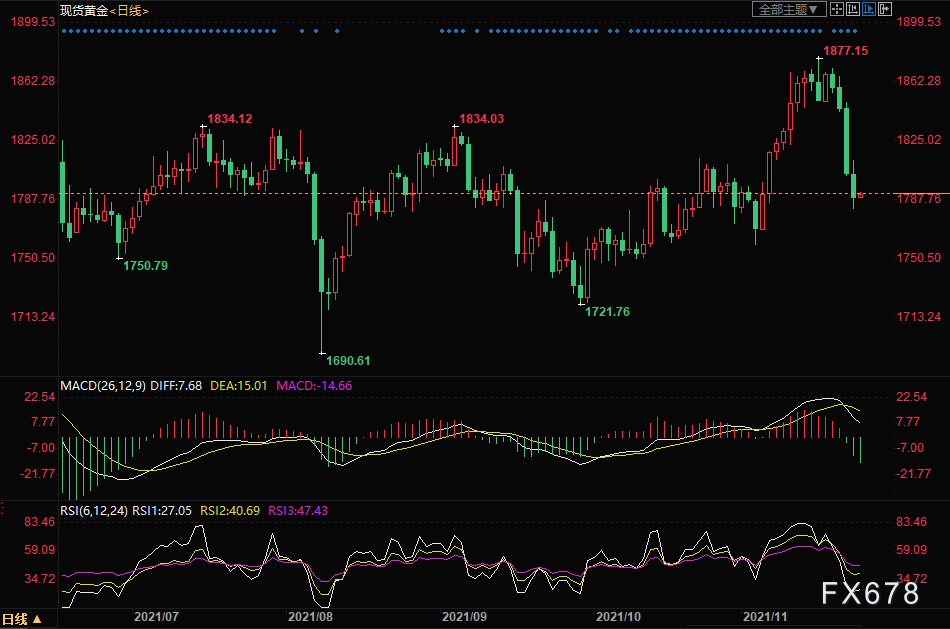Screen dimensions: 950x629
Task: Click the left MACD axis 22.54 label
Action: [39, 397]
